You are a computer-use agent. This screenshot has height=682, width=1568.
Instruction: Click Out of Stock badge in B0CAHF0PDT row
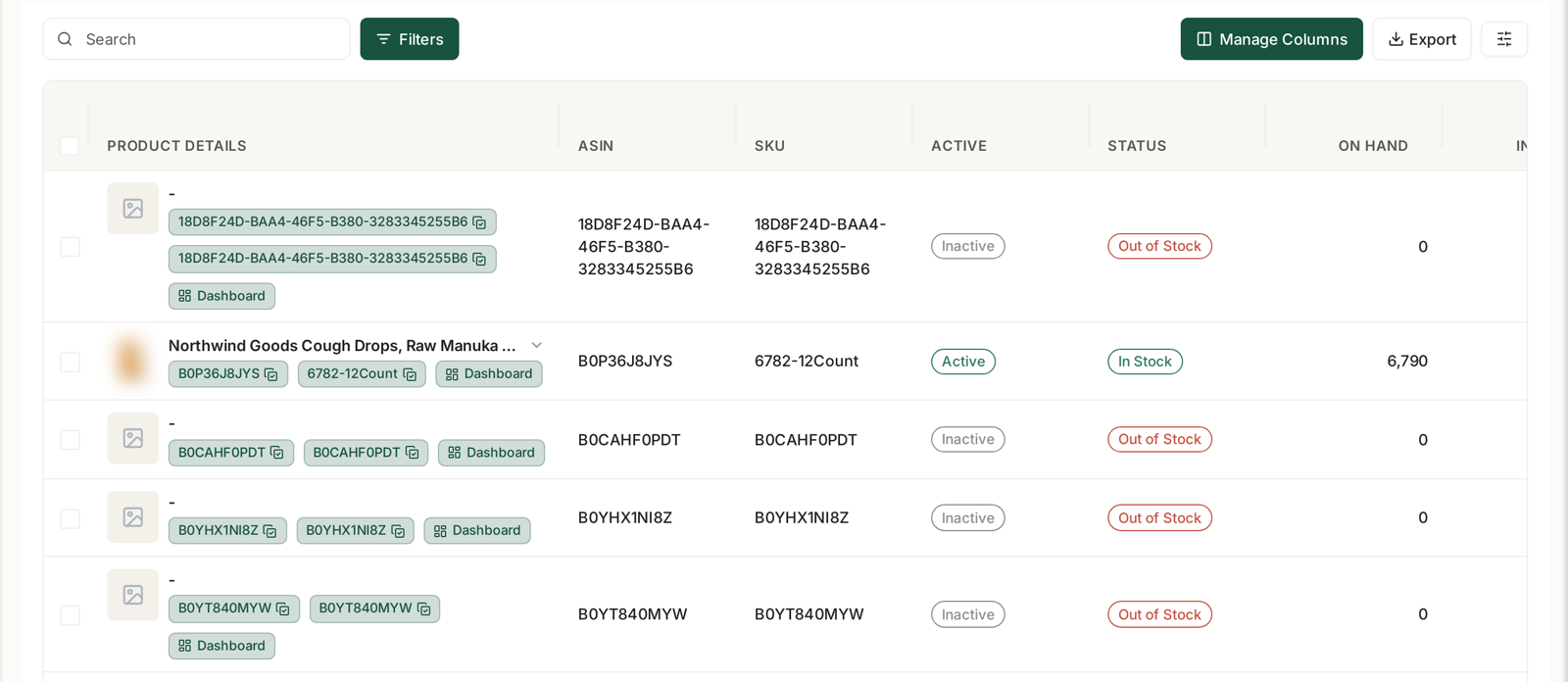[x=1159, y=440]
